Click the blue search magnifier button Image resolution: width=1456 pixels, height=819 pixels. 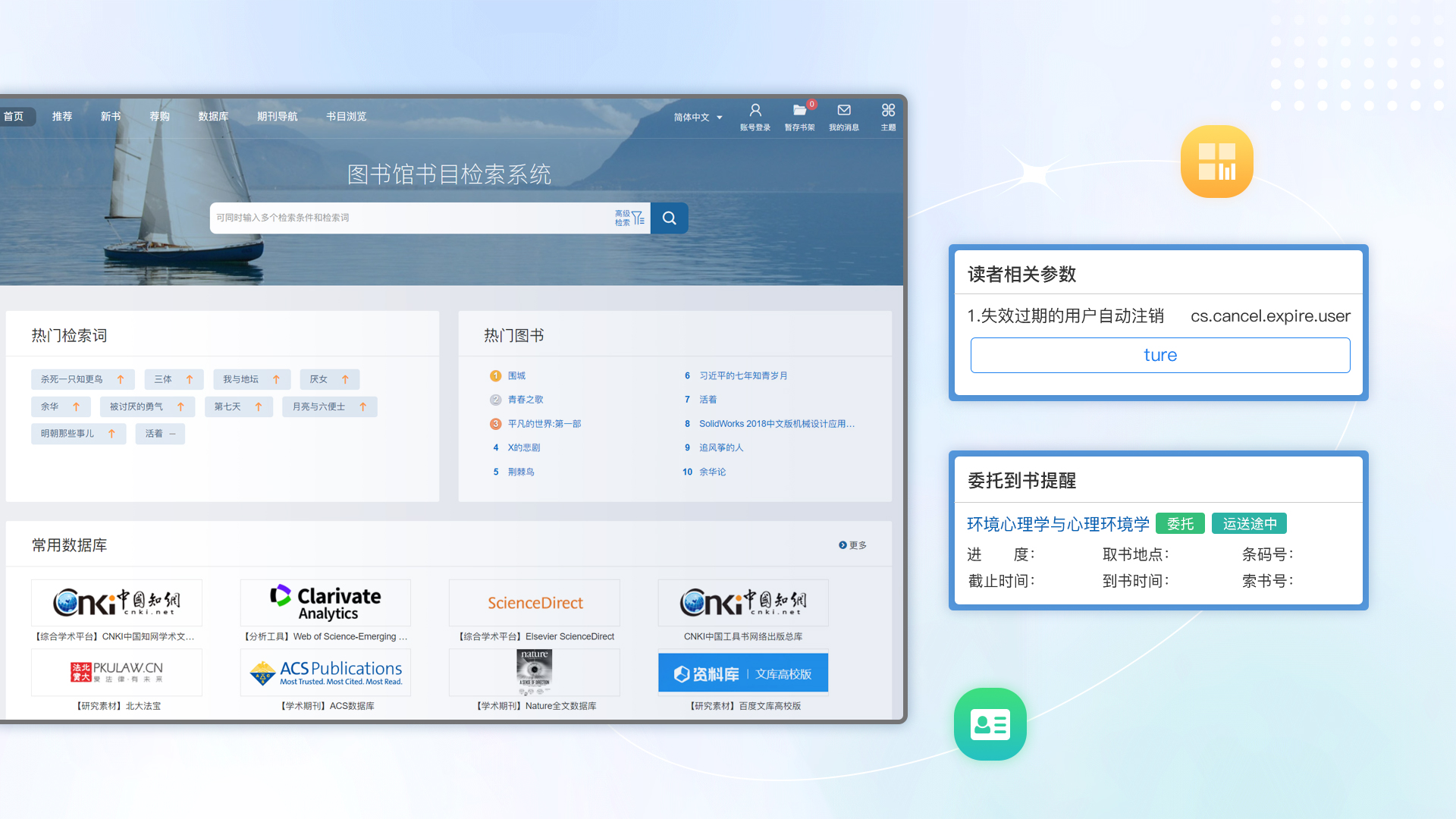click(x=669, y=218)
